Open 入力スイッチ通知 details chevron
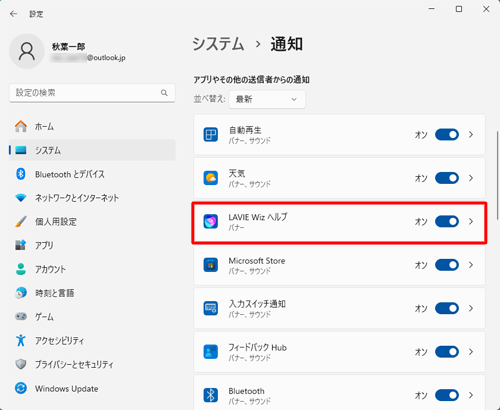This screenshot has height=410, width=500. 471,308
